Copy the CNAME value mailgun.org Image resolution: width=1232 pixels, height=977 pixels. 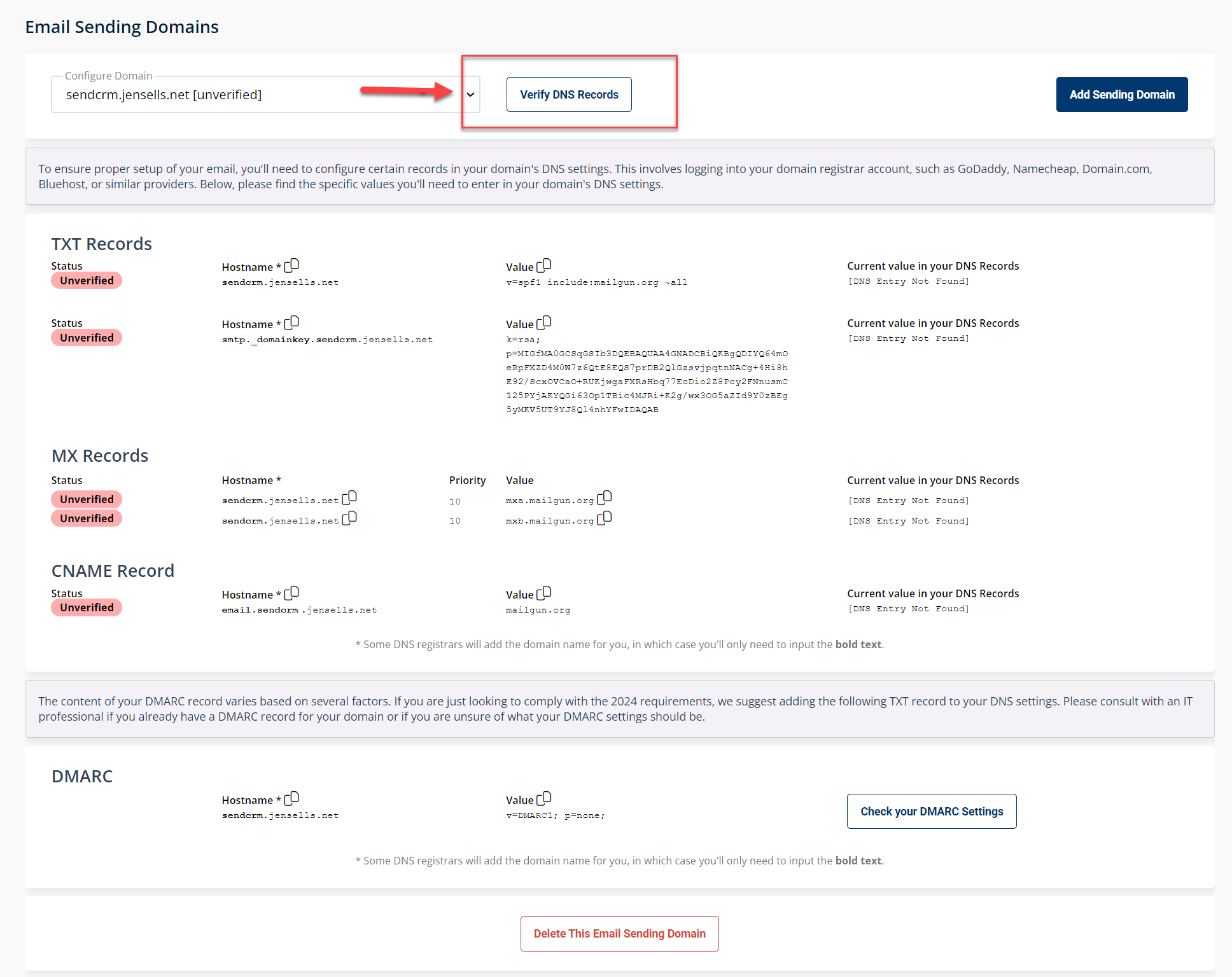[x=544, y=593]
